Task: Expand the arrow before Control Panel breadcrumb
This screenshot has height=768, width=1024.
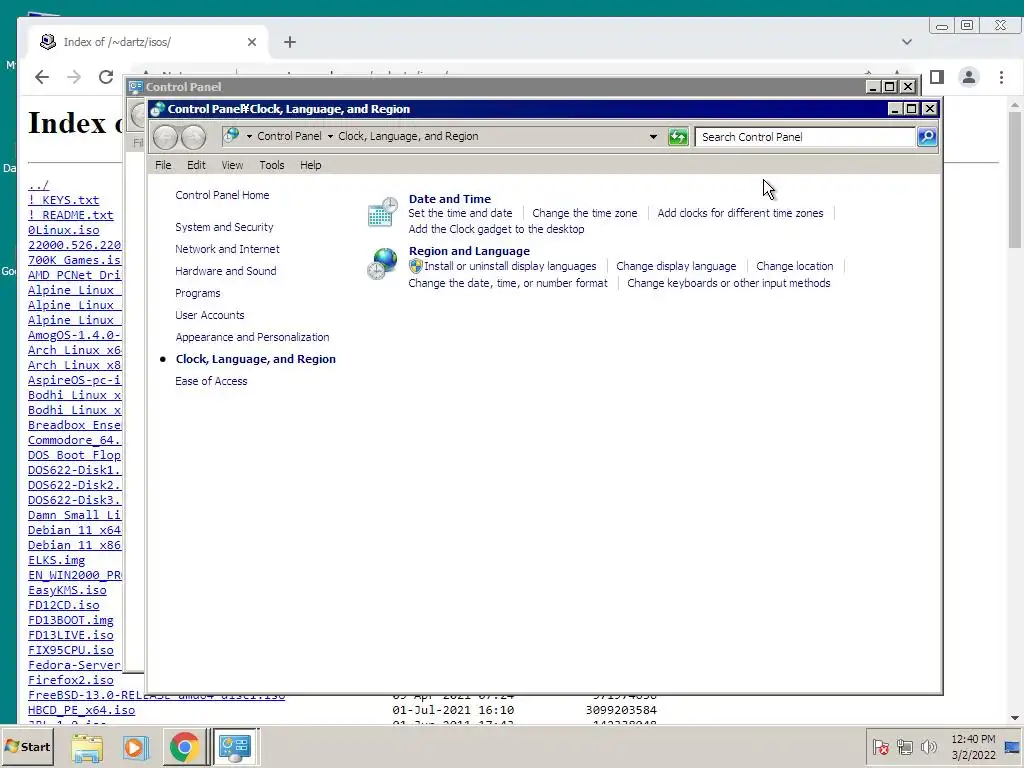Action: [x=249, y=136]
